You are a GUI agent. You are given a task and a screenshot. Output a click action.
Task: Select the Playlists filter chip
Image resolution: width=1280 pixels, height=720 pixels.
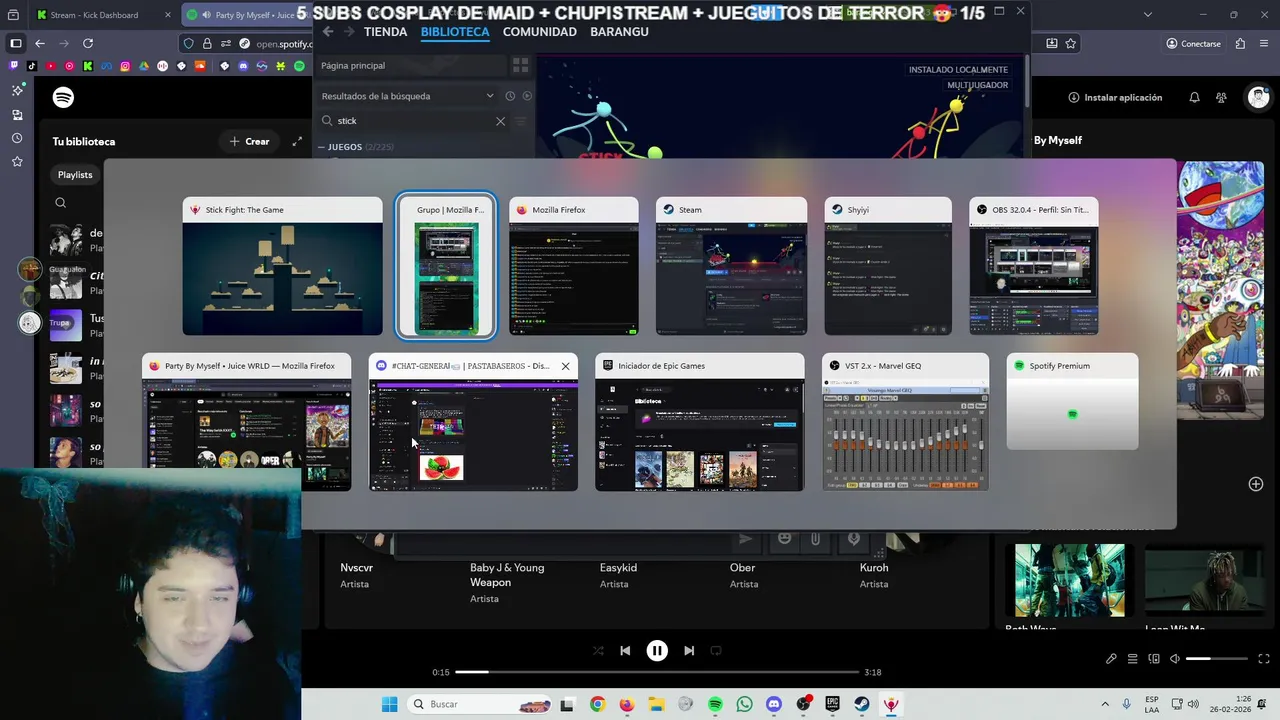tap(75, 175)
